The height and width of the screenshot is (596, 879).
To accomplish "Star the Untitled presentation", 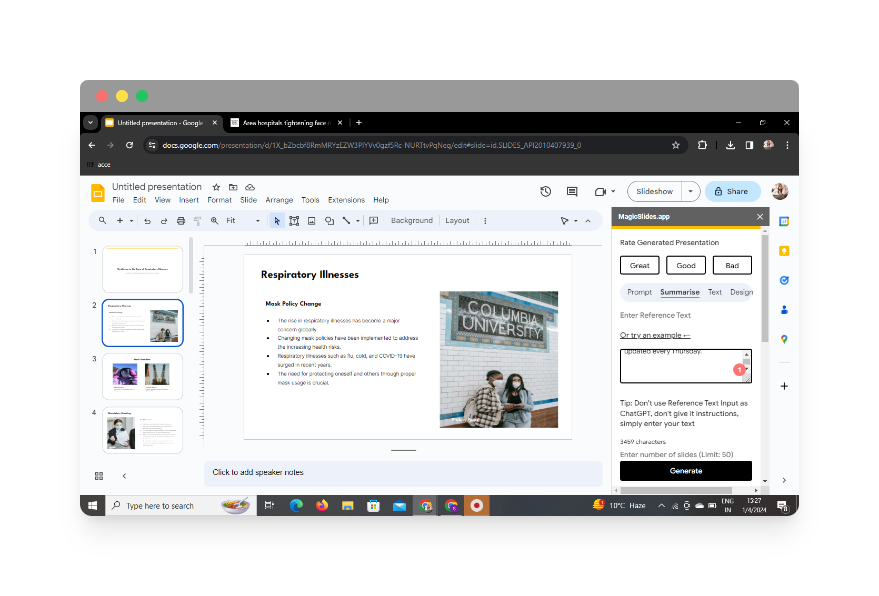I will coord(216,187).
